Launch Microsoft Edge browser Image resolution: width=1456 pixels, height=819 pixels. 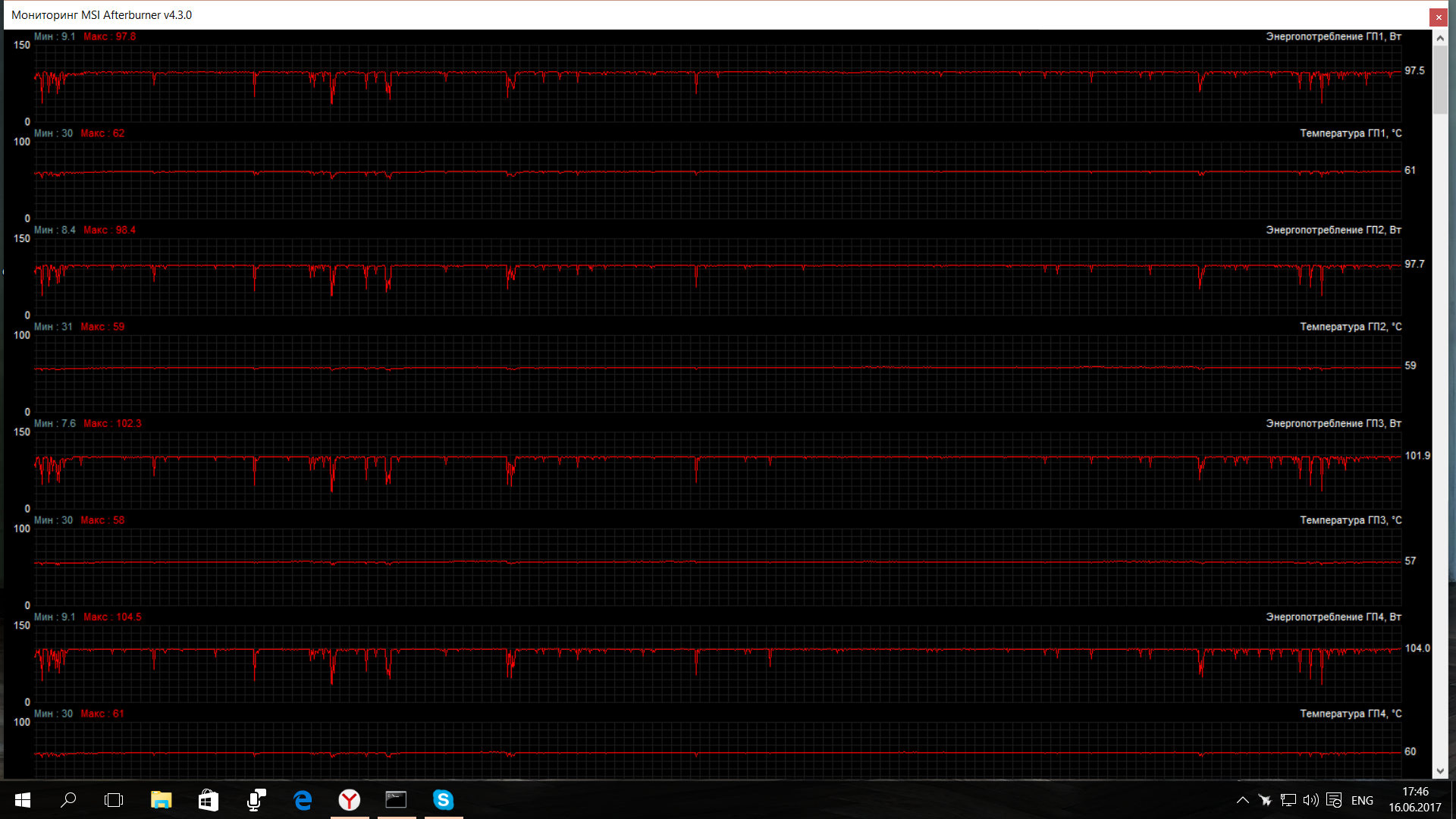(303, 800)
